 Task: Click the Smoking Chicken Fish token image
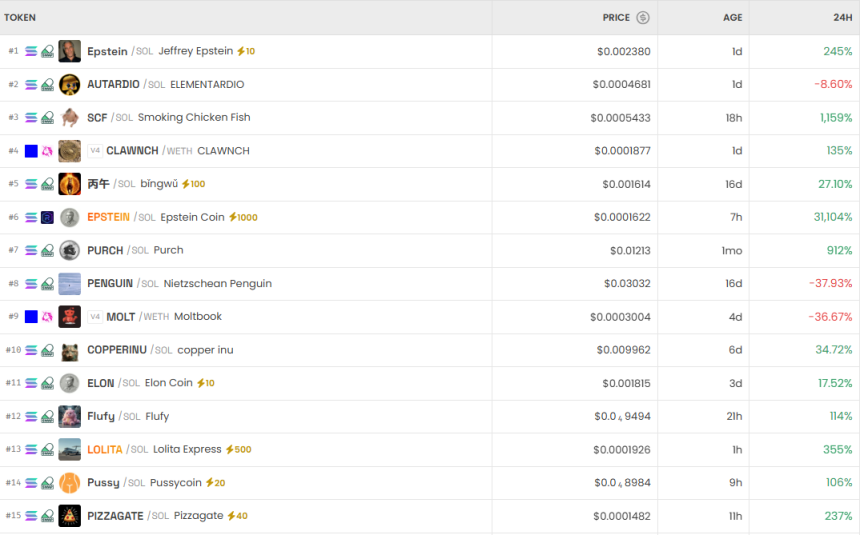click(x=70, y=118)
